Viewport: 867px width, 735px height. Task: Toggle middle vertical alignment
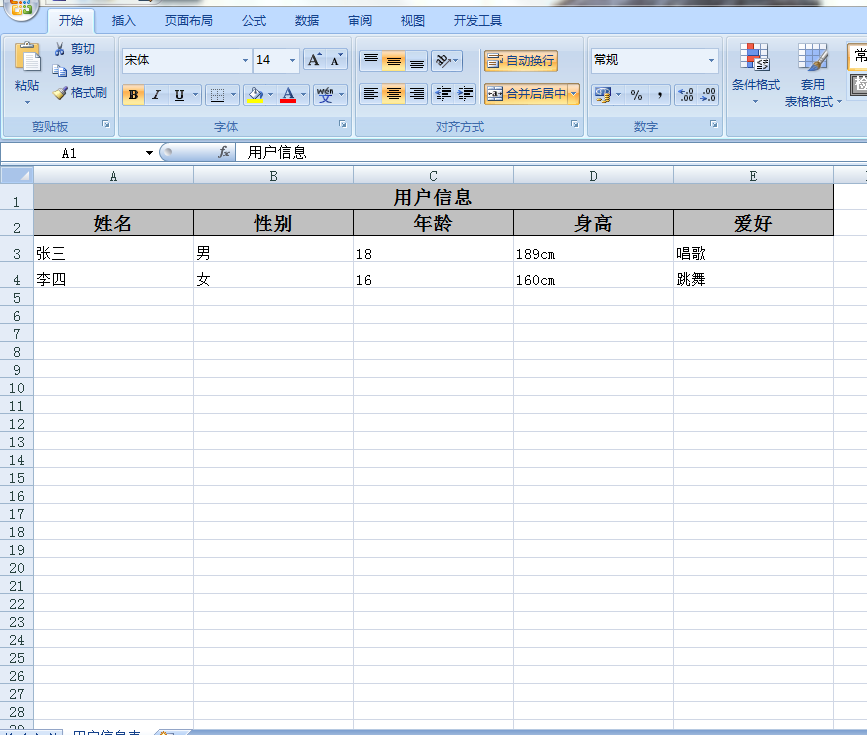pos(394,60)
